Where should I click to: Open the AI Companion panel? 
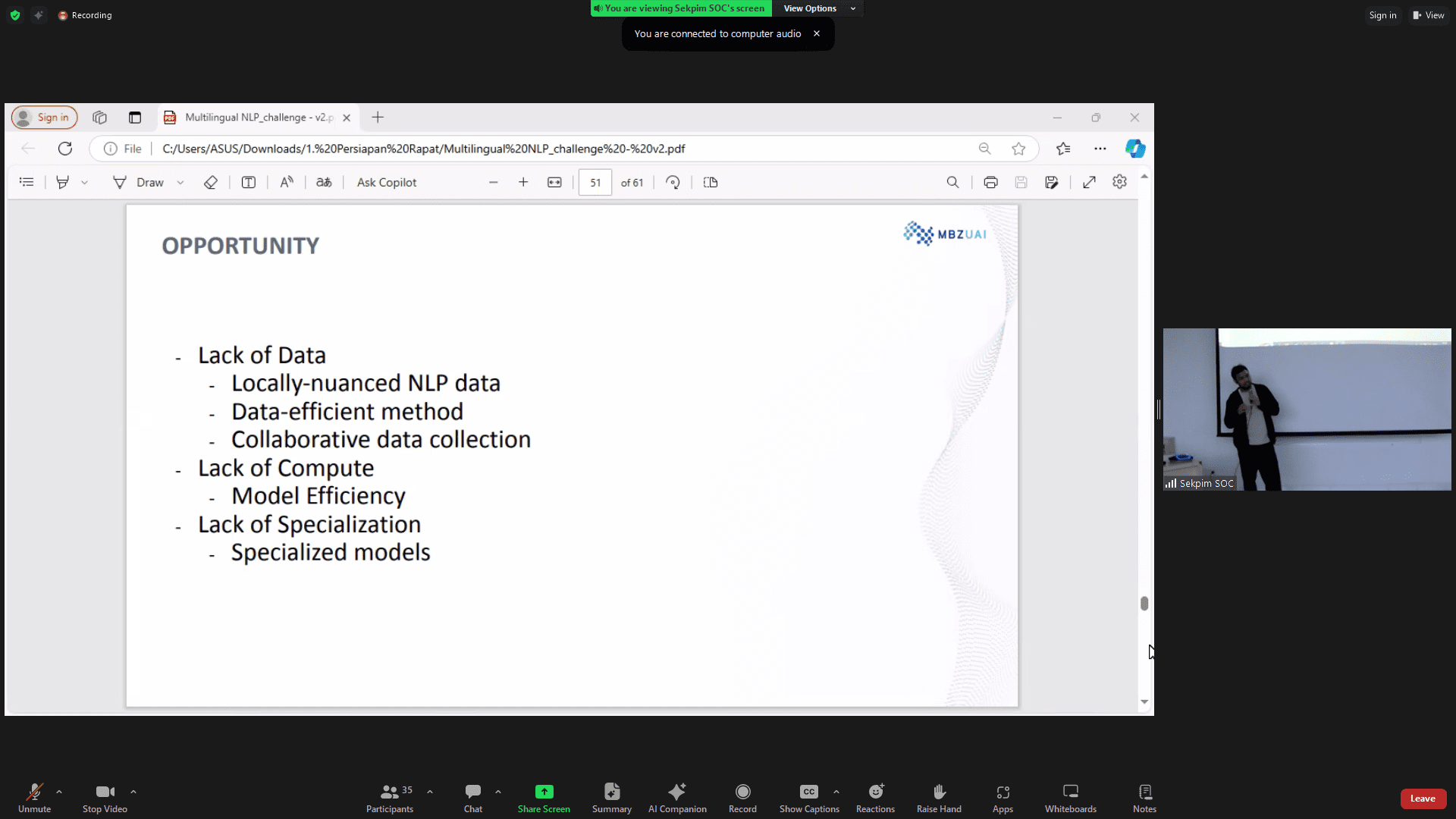pyautogui.click(x=676, y=798)
